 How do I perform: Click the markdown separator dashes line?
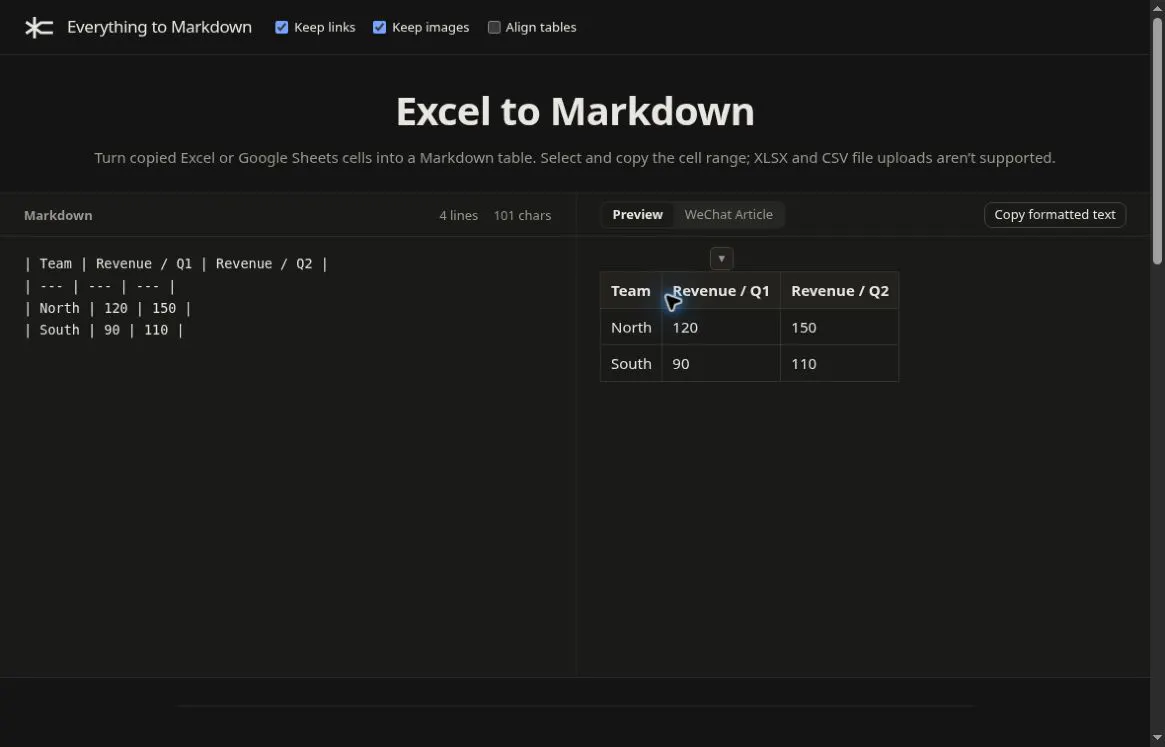[100, 286]
